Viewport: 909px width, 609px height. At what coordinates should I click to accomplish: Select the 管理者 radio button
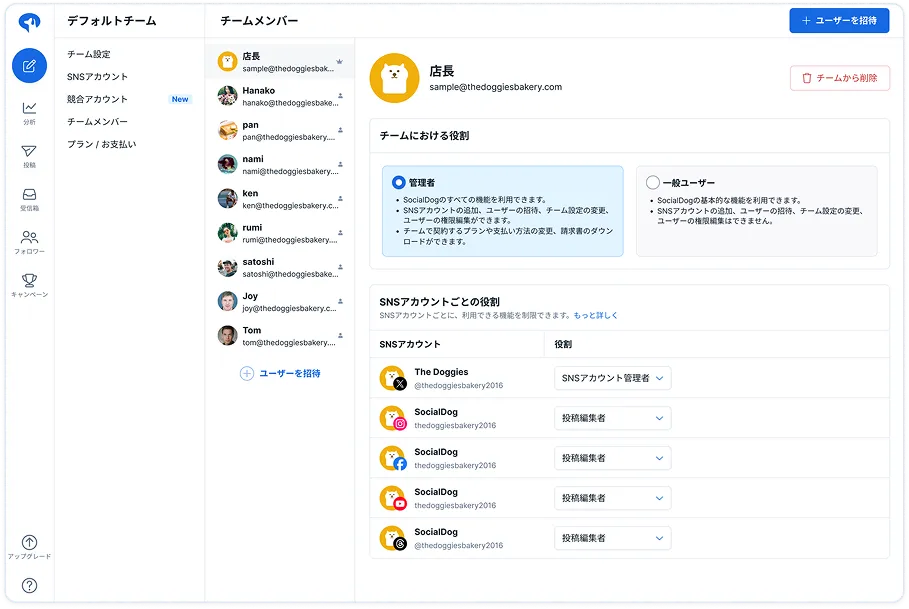point(399,183)
